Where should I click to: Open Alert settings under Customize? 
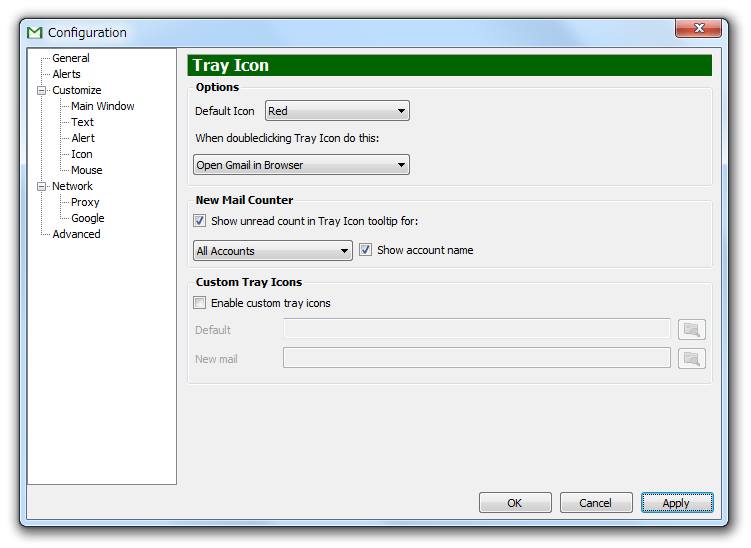pyautogui.click(x=83, y=138)
